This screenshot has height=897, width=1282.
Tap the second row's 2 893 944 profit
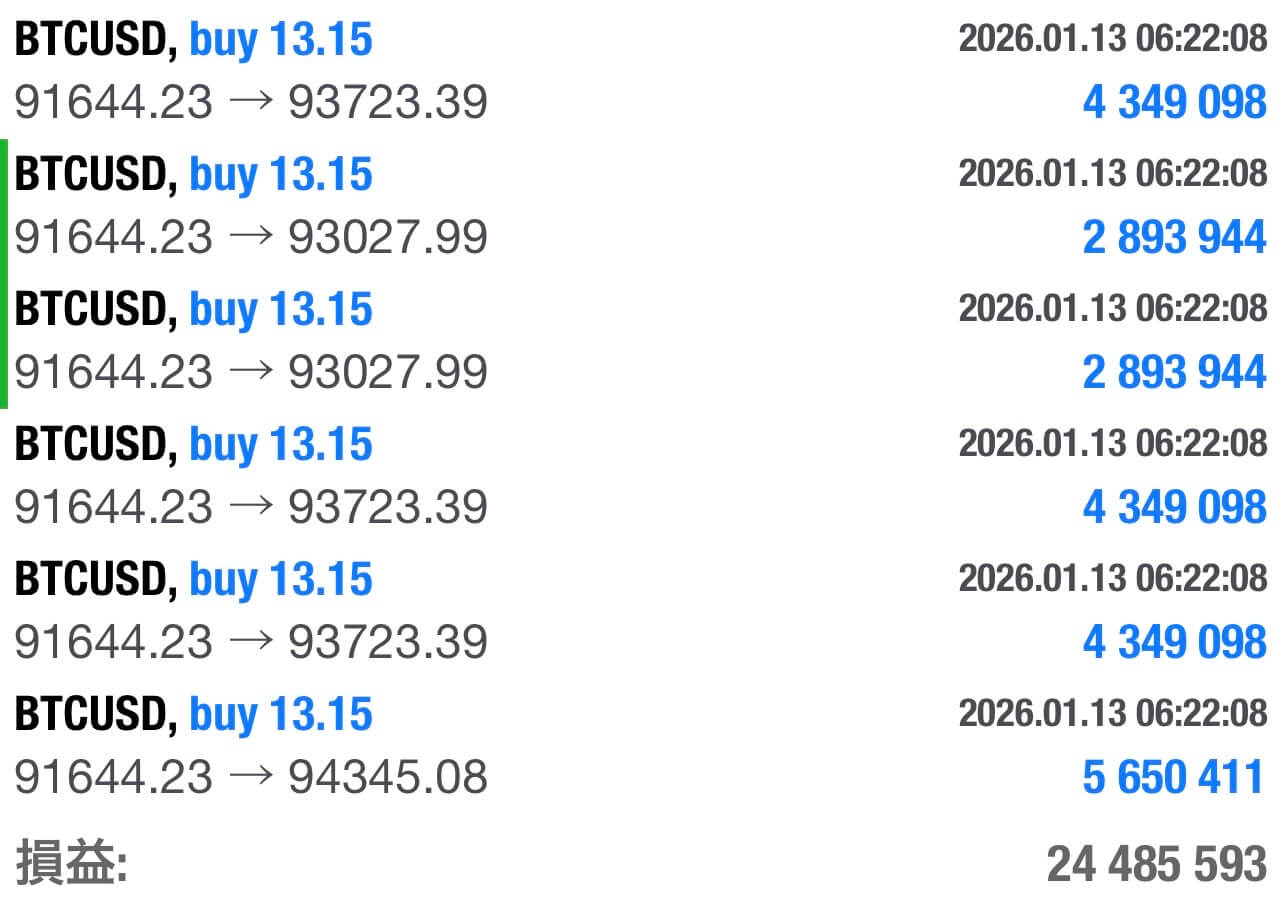pyautogui.click(x=1174, y=237)
